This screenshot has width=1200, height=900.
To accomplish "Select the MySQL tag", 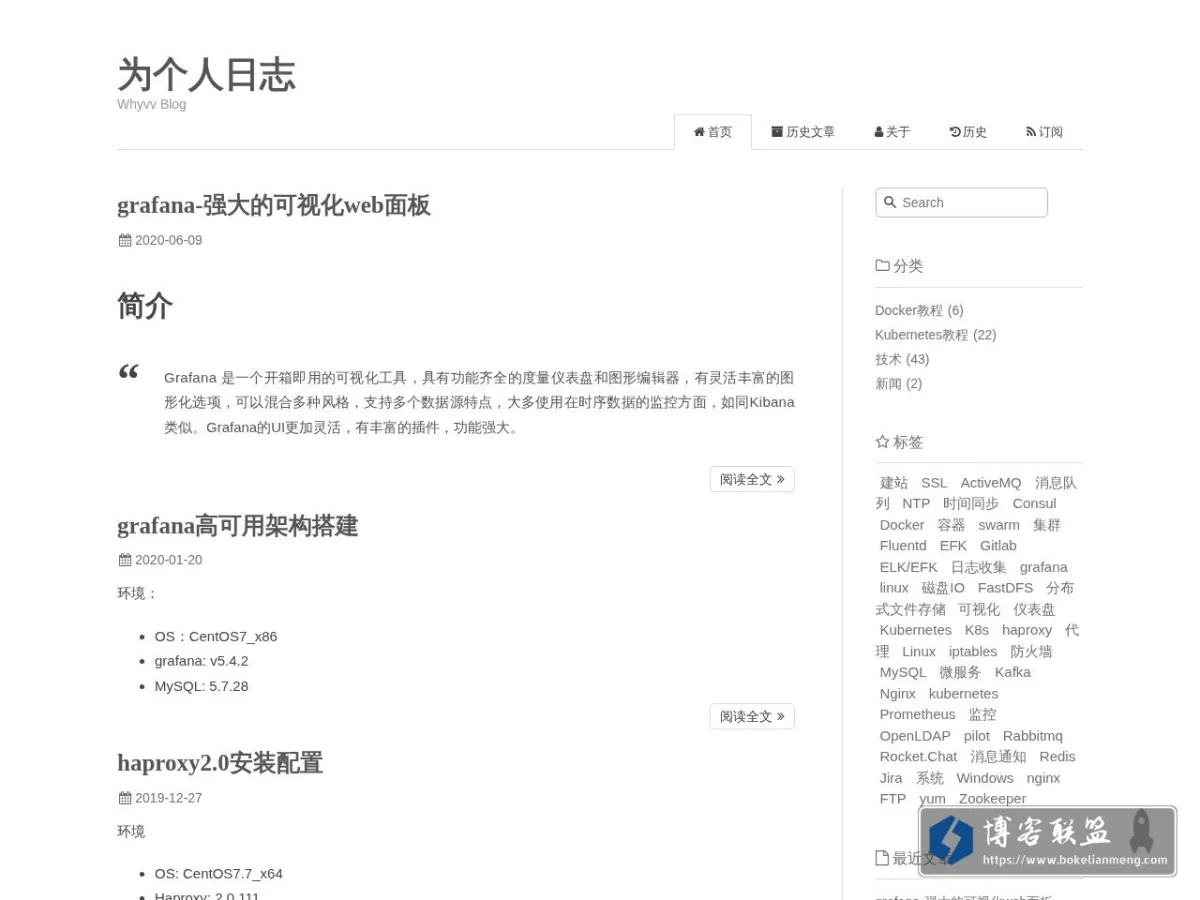I will click(x=903, y=672).
